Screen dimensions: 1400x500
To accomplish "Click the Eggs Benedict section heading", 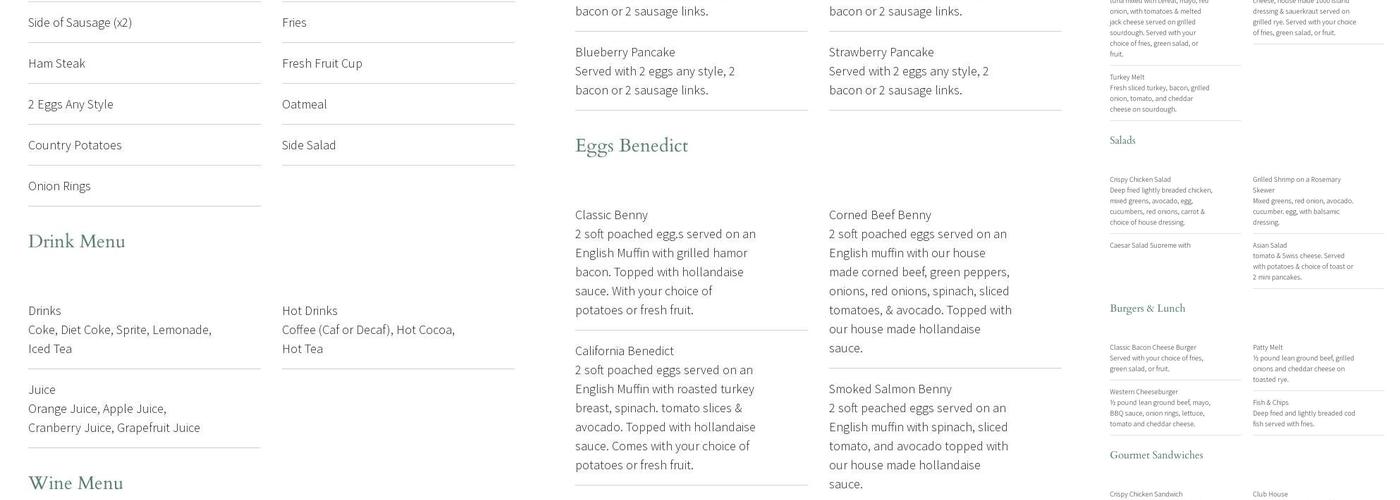I will pos(631,146).
